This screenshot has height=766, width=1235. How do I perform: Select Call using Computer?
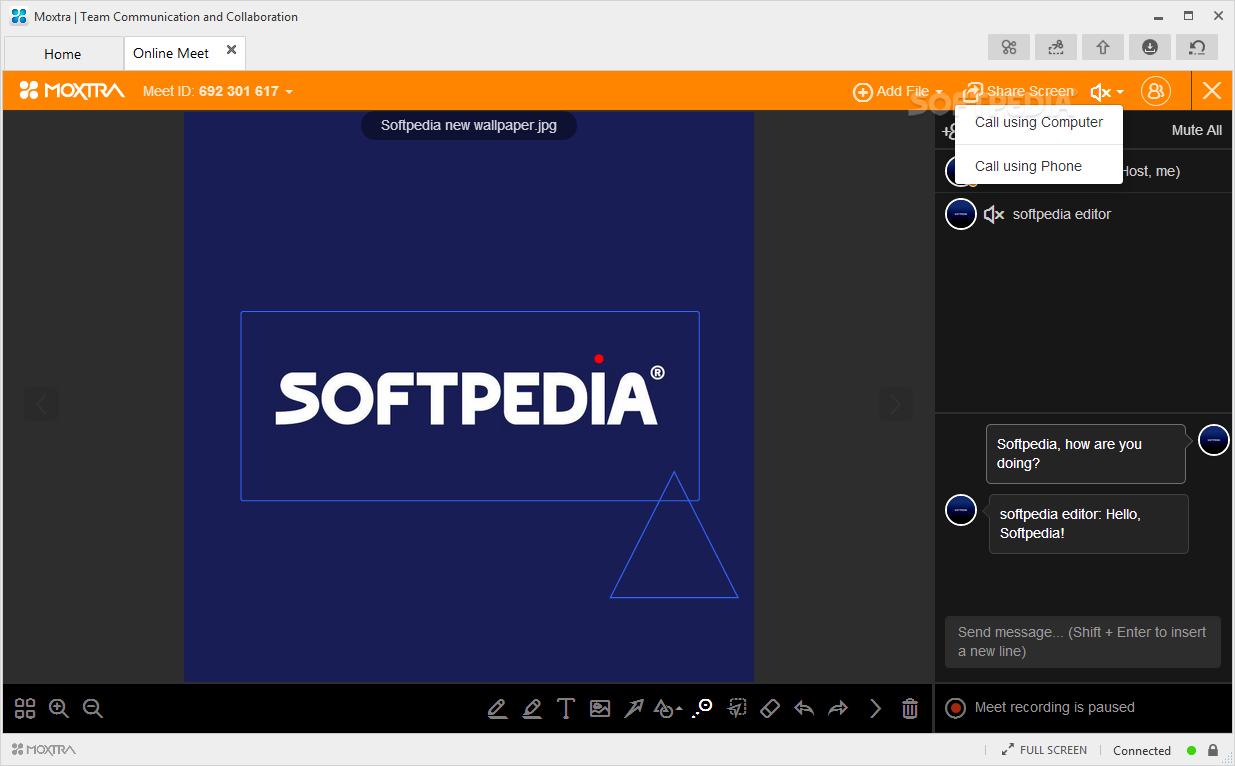1039,122
